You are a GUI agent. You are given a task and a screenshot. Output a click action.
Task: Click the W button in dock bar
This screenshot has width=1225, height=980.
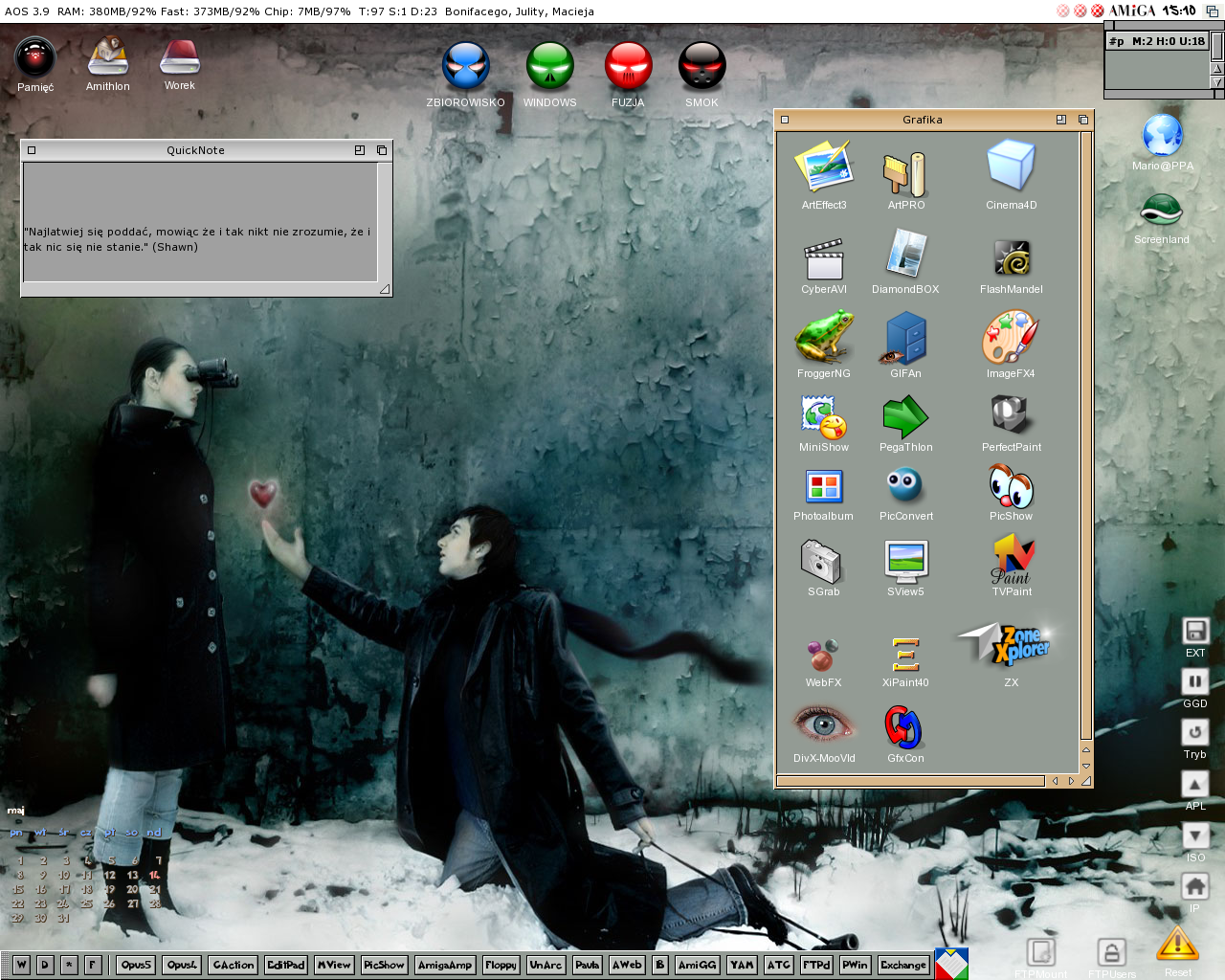[x=21, y=965]
